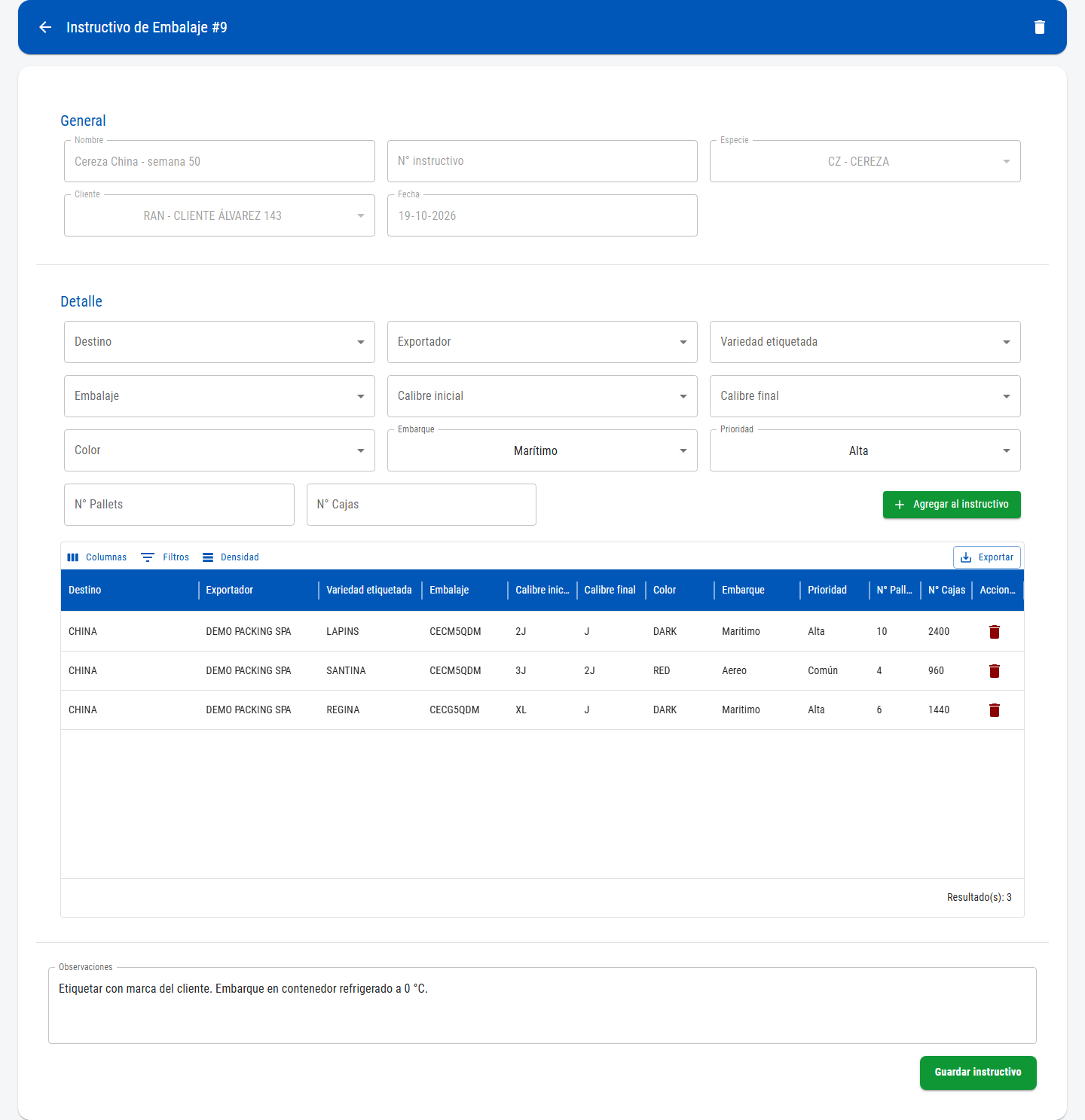Click the Resultado(s): 3 footer text
The height and width of the screenshot is (1120, 1085).
pos(980,898)
